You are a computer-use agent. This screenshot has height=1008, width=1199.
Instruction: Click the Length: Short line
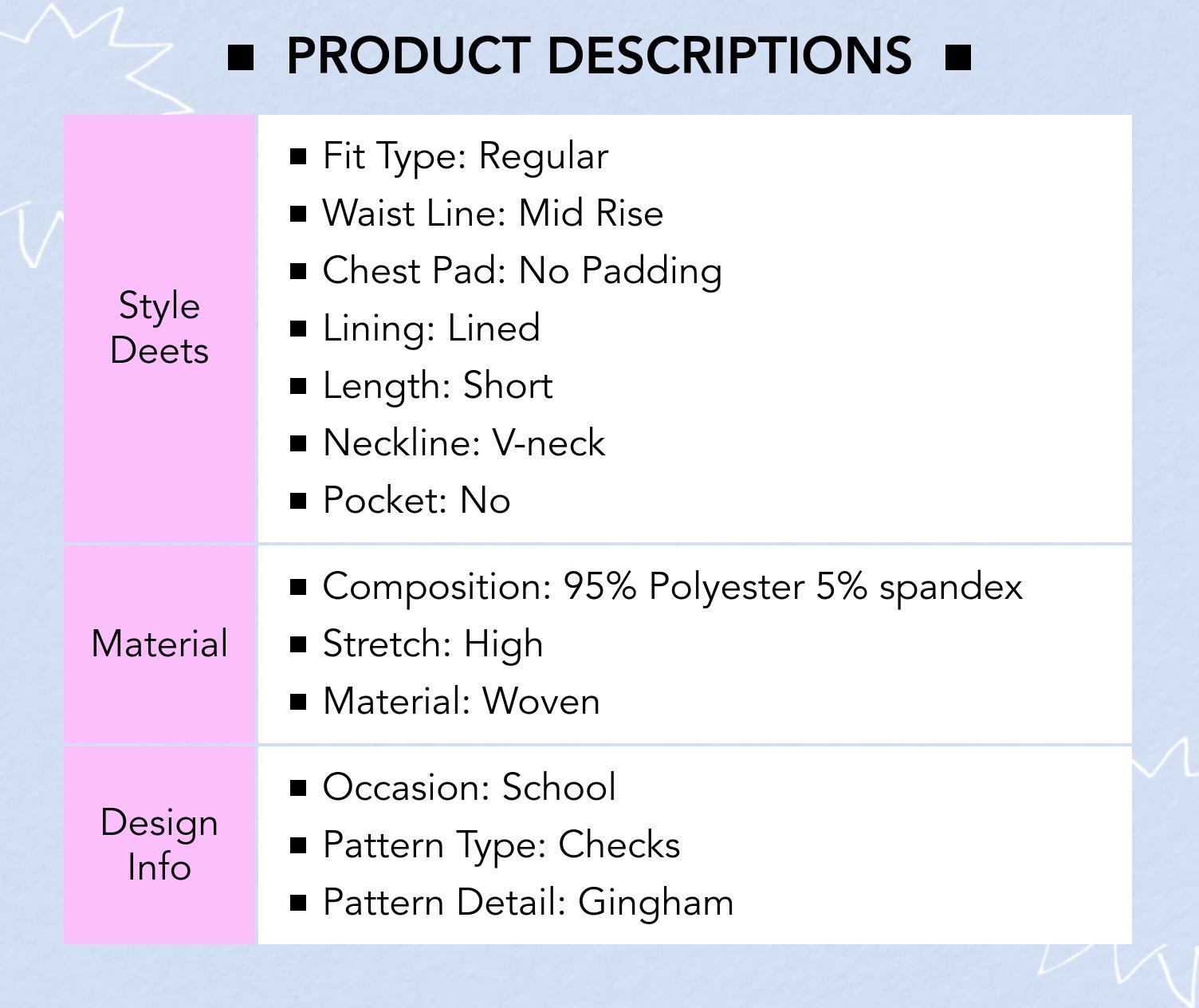[438, 386]
